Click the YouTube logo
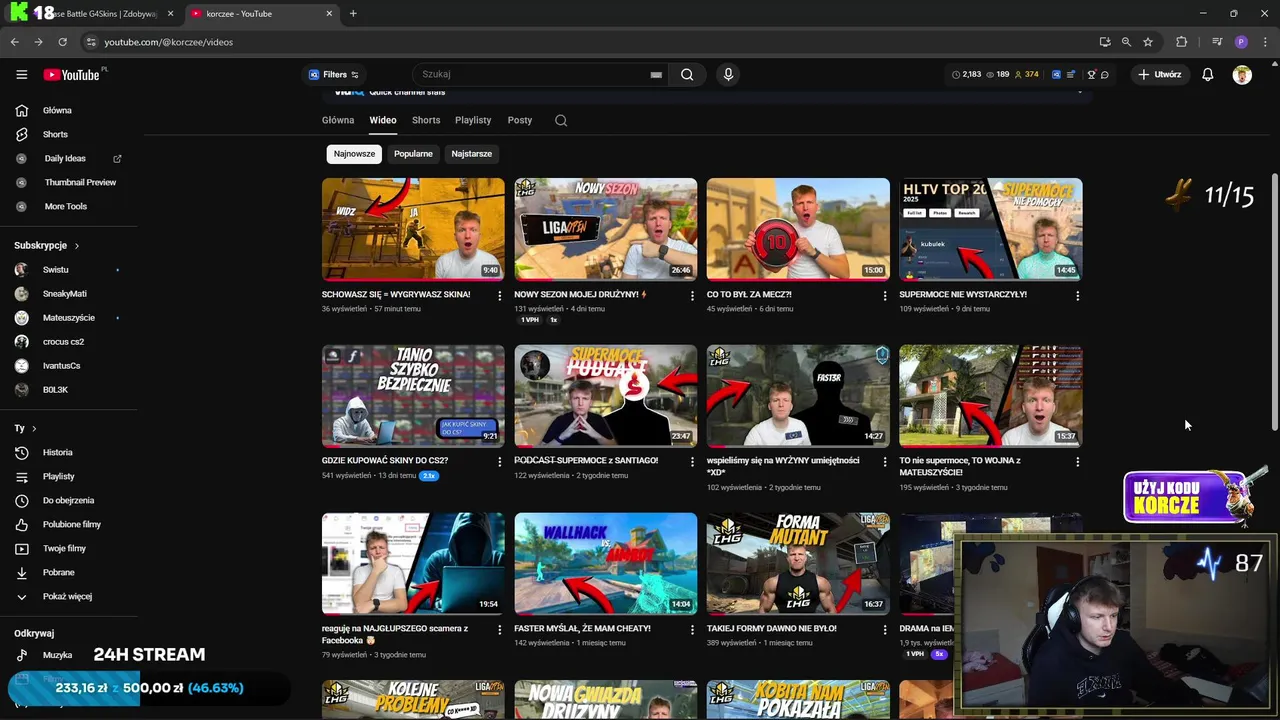The width and height of the screenshot is (1280, 720). point(72,75)
